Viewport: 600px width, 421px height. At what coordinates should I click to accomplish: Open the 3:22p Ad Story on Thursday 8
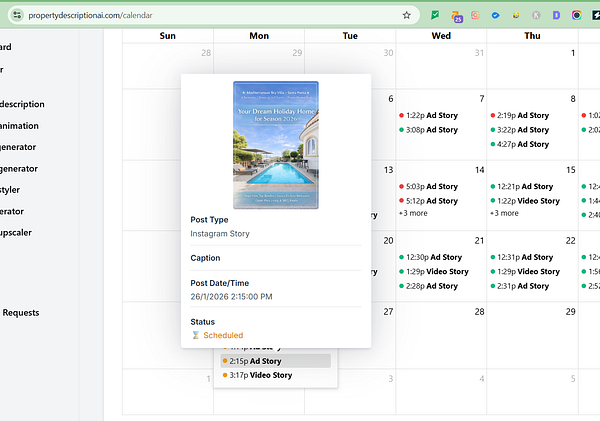(520, 130)
